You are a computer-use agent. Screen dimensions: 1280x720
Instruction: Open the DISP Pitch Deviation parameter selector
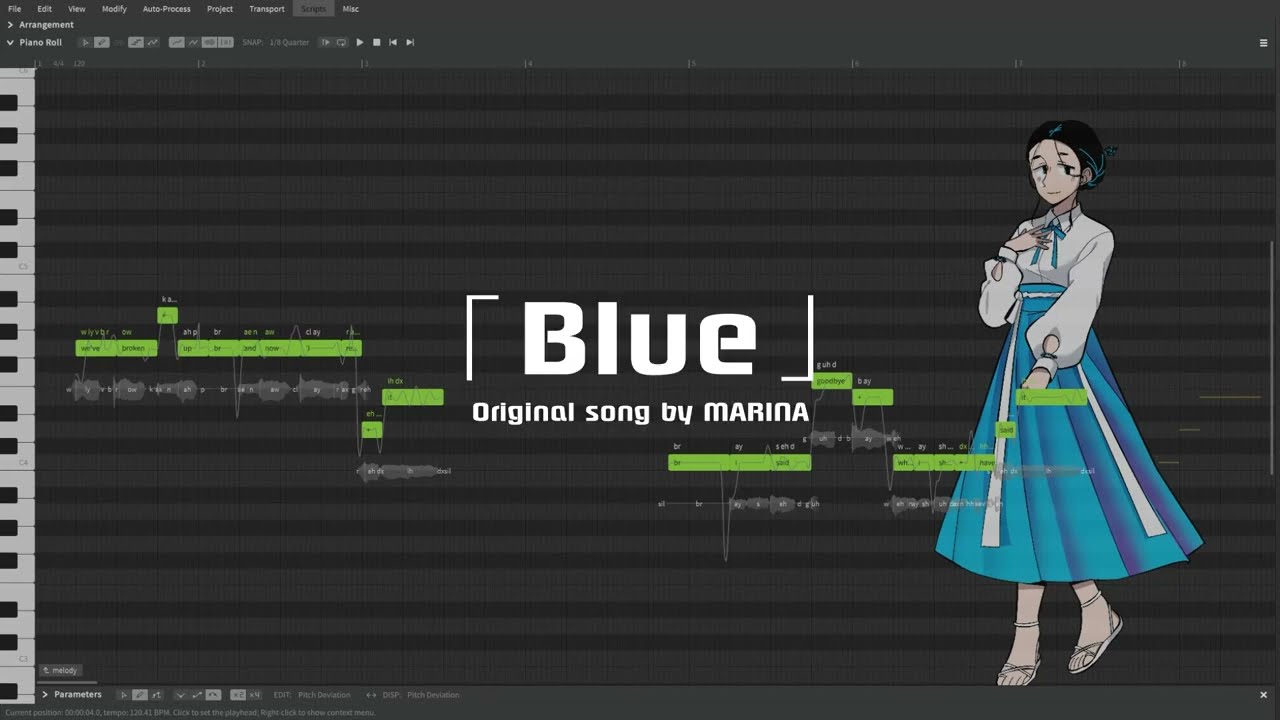[433, 694]
